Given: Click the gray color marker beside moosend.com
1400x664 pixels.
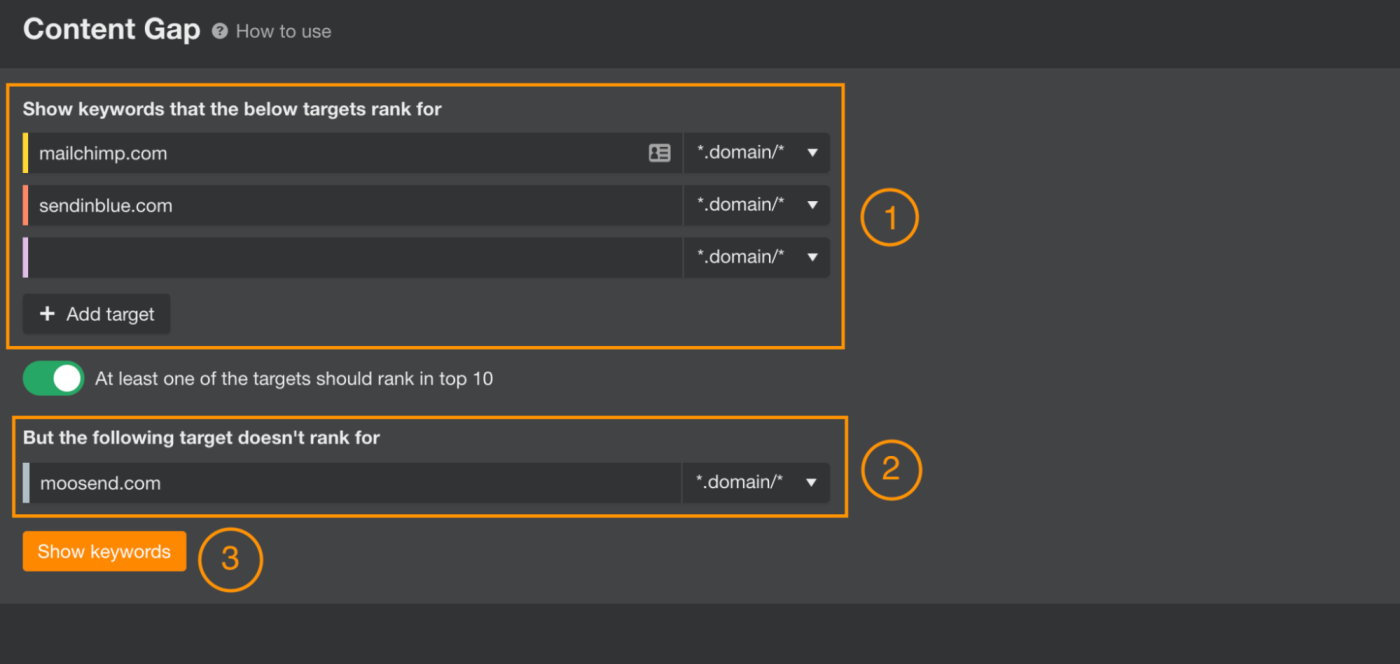Looking at the screenshot, I should click(26, 483).
